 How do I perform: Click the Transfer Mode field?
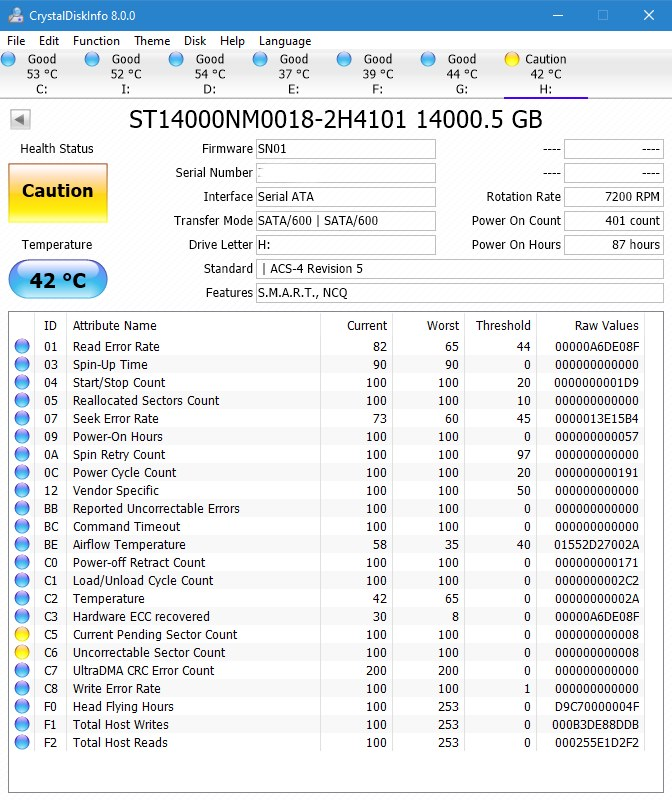[x=345, y=221]
